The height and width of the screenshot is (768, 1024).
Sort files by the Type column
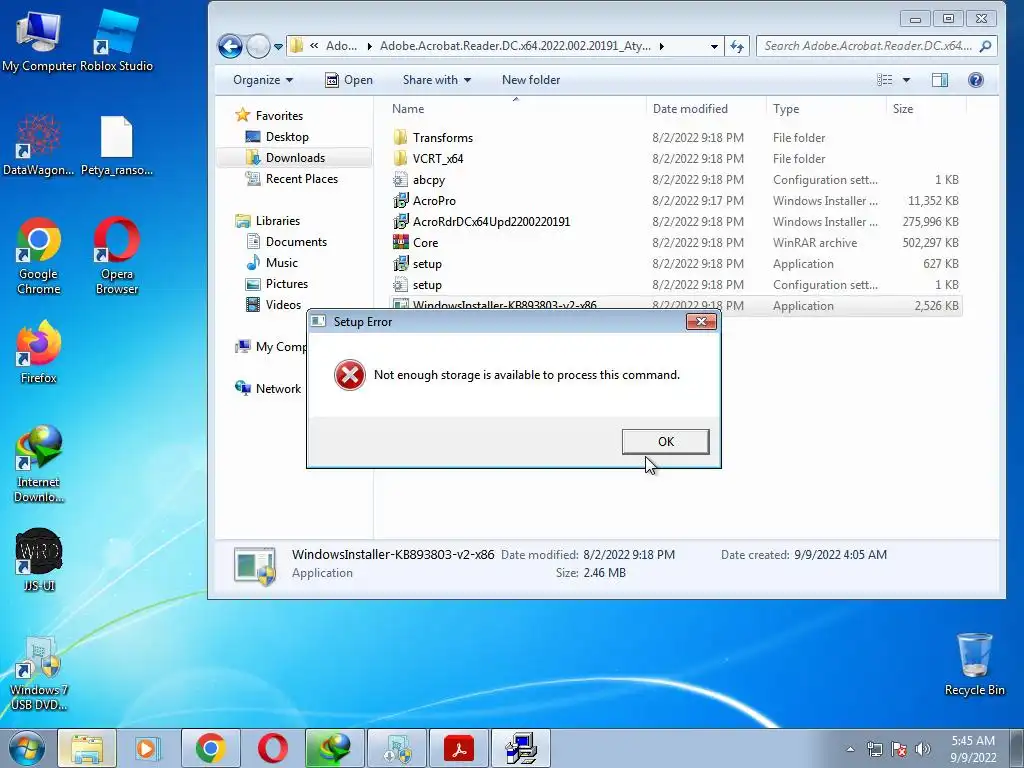(x=826, y=109)
